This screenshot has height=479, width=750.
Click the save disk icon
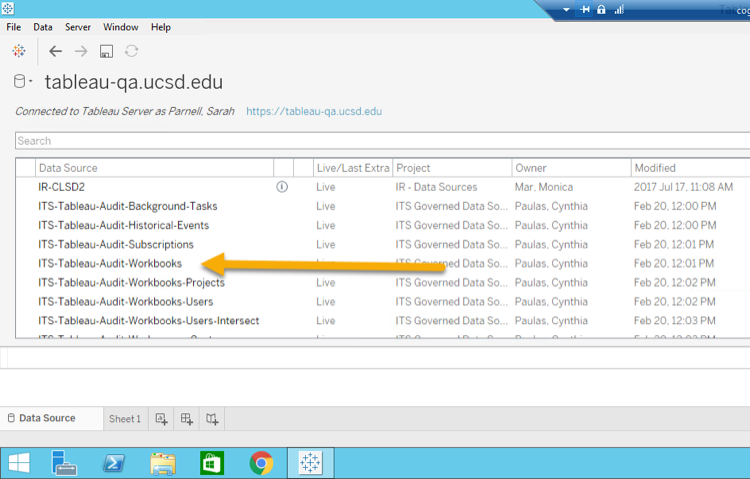tap(106, 51)
